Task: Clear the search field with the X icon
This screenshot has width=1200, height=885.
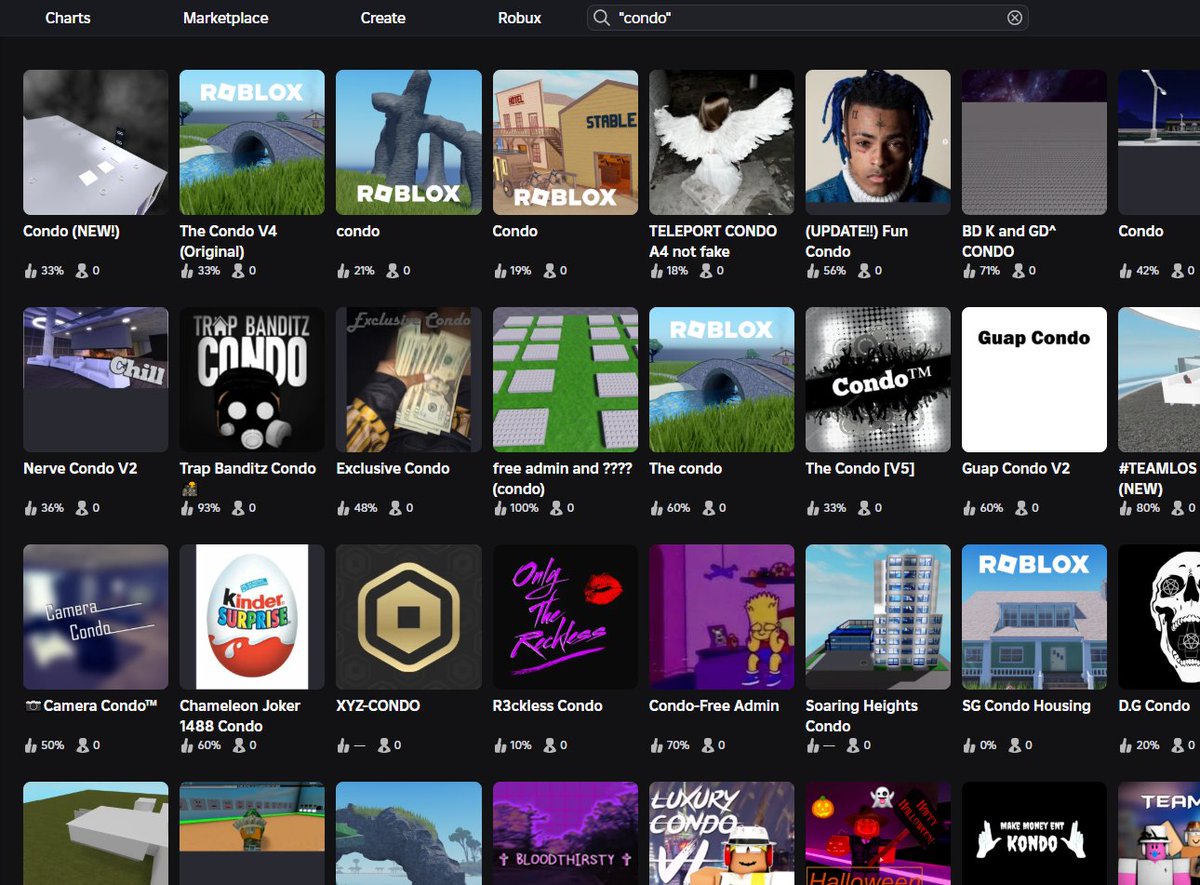Action: pos(1014,18)
